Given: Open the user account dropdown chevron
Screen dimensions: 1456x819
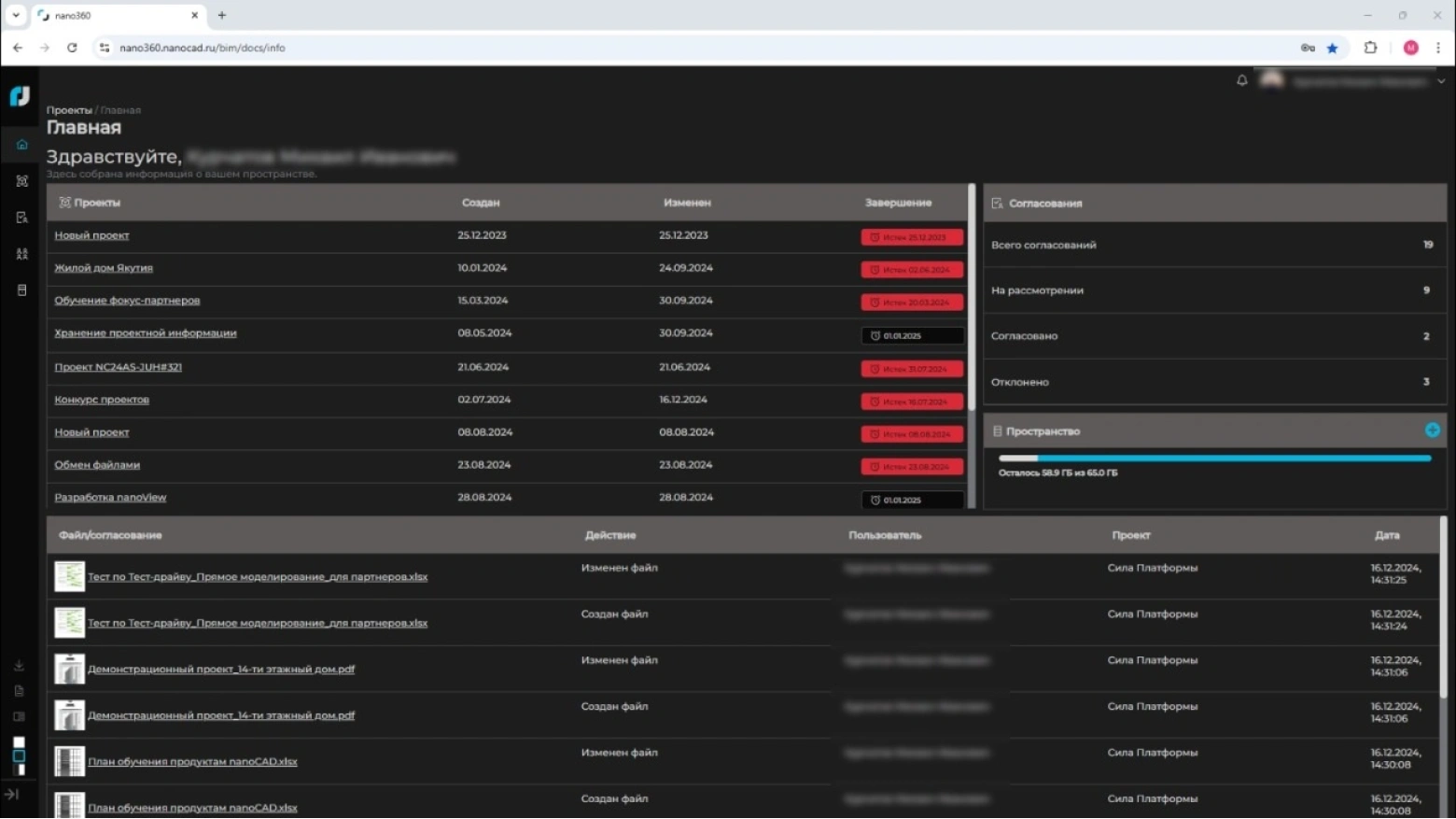Looking at the screenshot, I should point(1441,81).
